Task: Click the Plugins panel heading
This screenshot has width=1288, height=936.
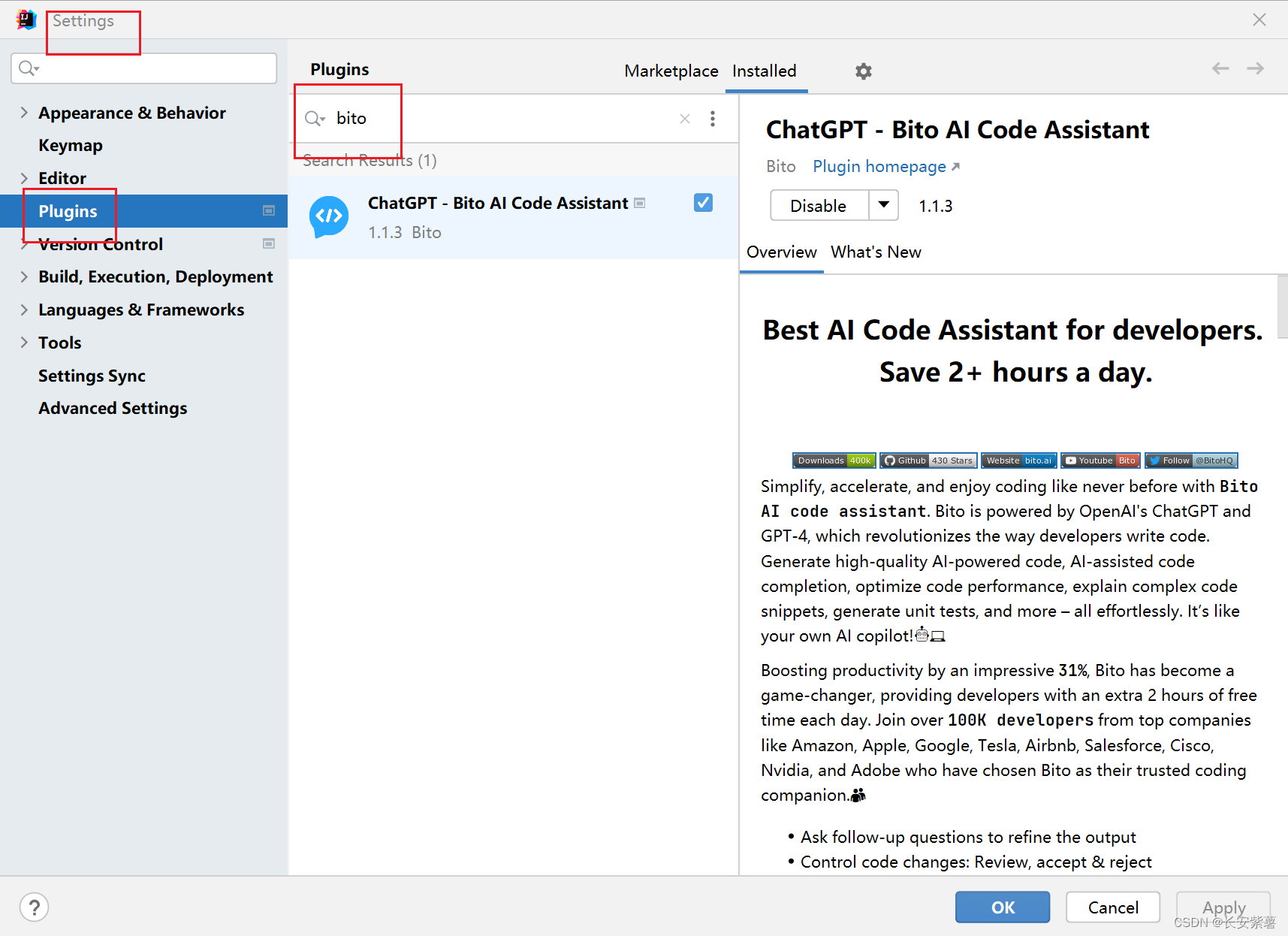Action: tap(339, 69)
